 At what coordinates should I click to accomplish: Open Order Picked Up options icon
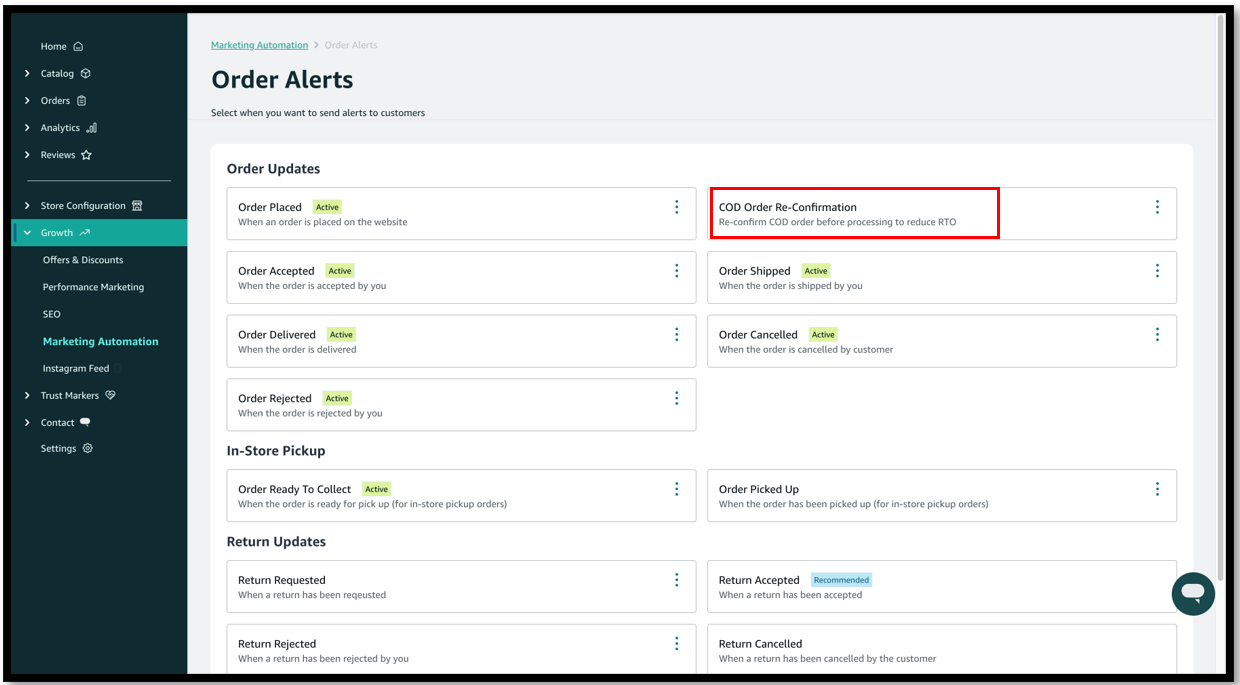[x=1157, y=489]
